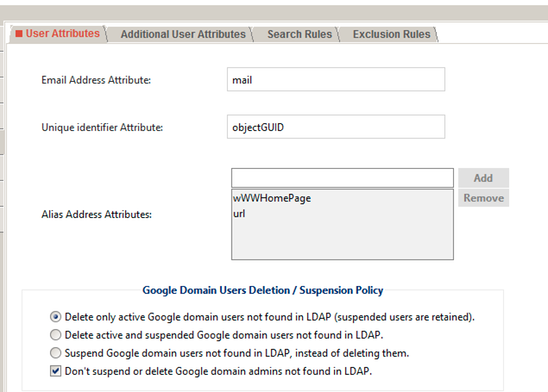The image size is (548, 392).
Task: Click the red square icon on User Attributes tab
Action: click(19, 34)
